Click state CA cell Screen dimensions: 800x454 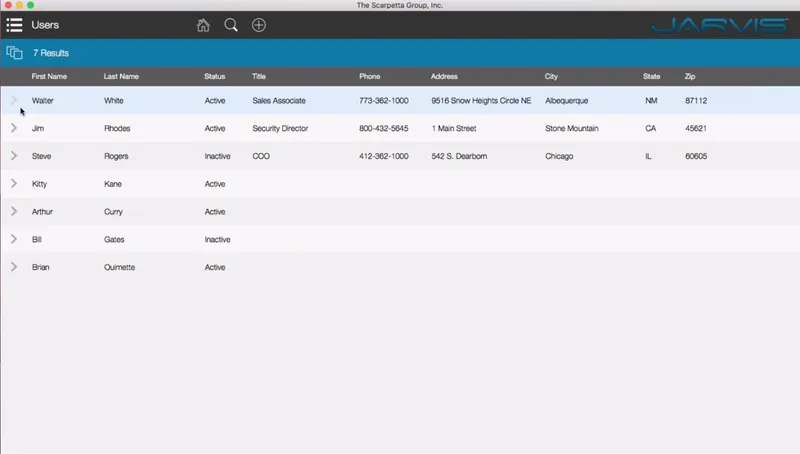pos(651,128)
